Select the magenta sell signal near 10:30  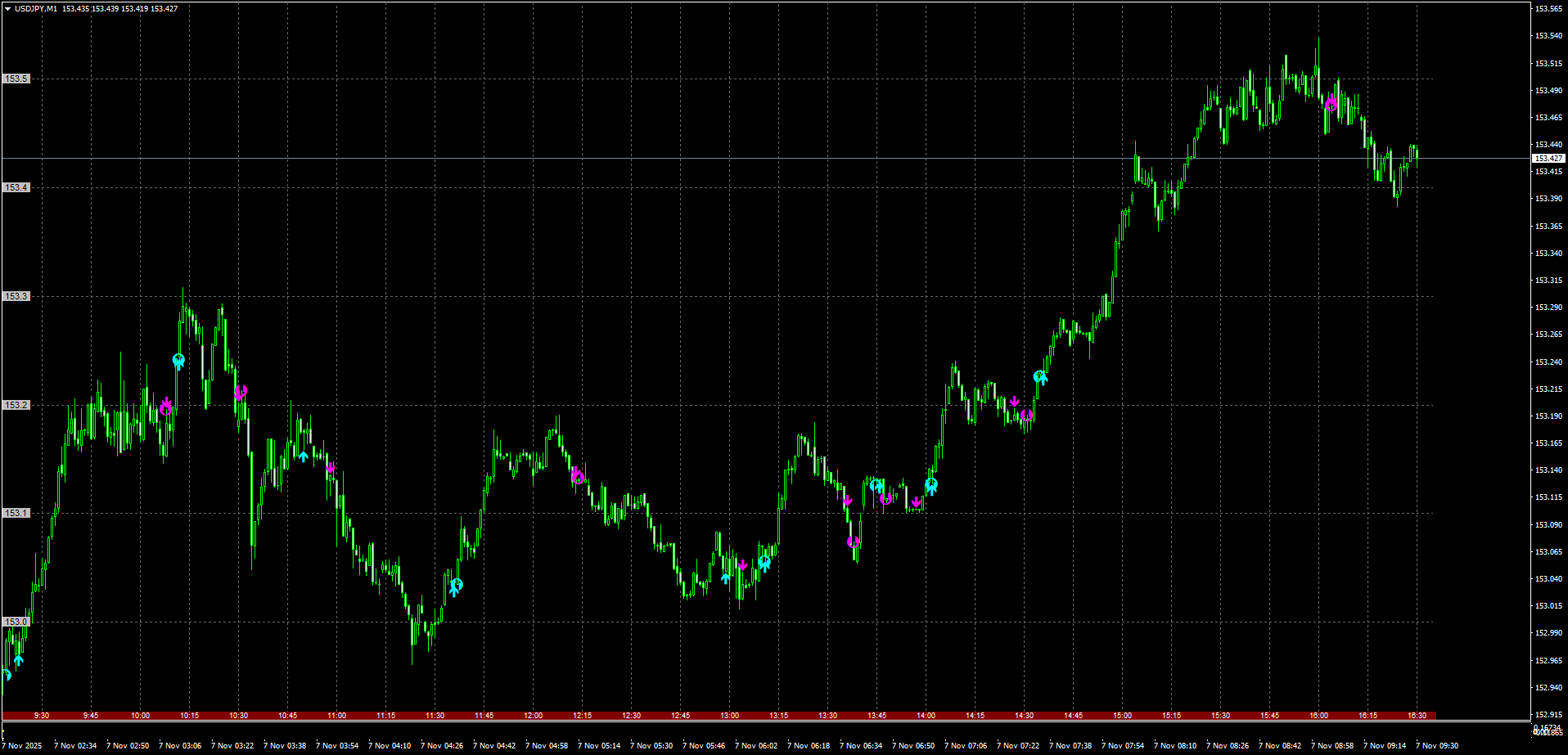(241, 393)
